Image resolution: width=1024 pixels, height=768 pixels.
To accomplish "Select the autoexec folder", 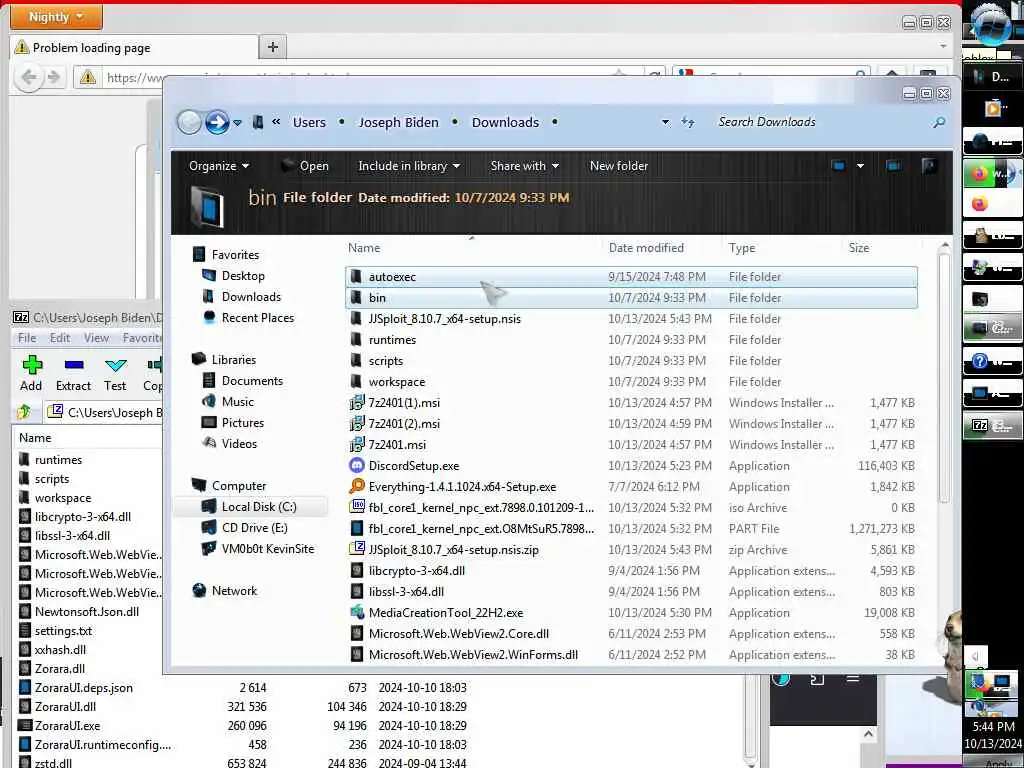I will tap(631, 277).
